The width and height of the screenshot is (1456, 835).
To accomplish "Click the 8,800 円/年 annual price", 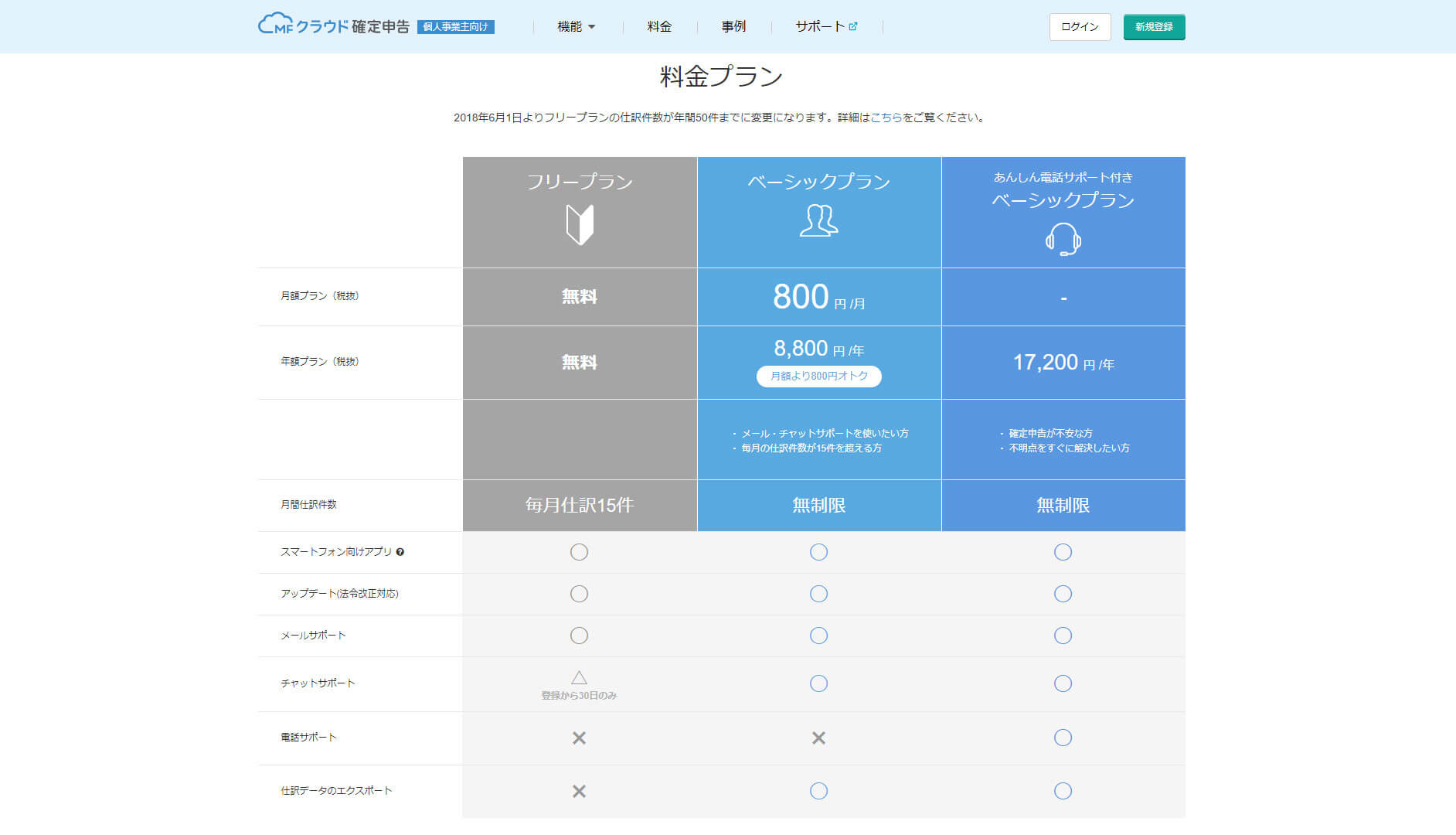I will (x=819, y=349).
